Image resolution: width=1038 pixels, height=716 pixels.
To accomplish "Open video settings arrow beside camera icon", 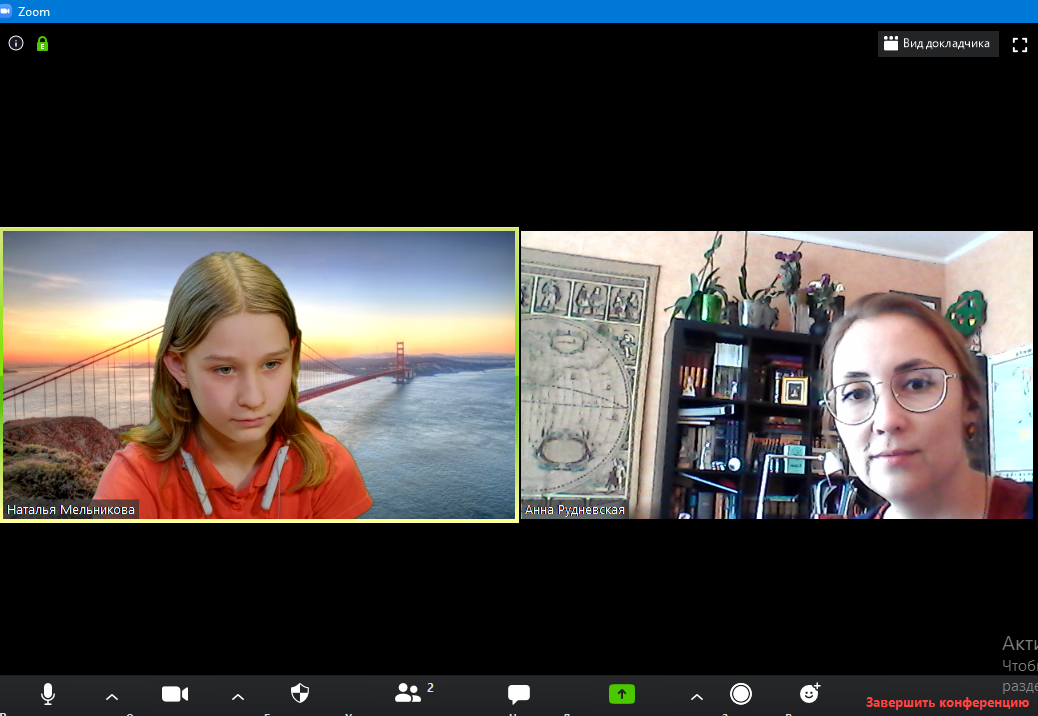I will (238, 697).
